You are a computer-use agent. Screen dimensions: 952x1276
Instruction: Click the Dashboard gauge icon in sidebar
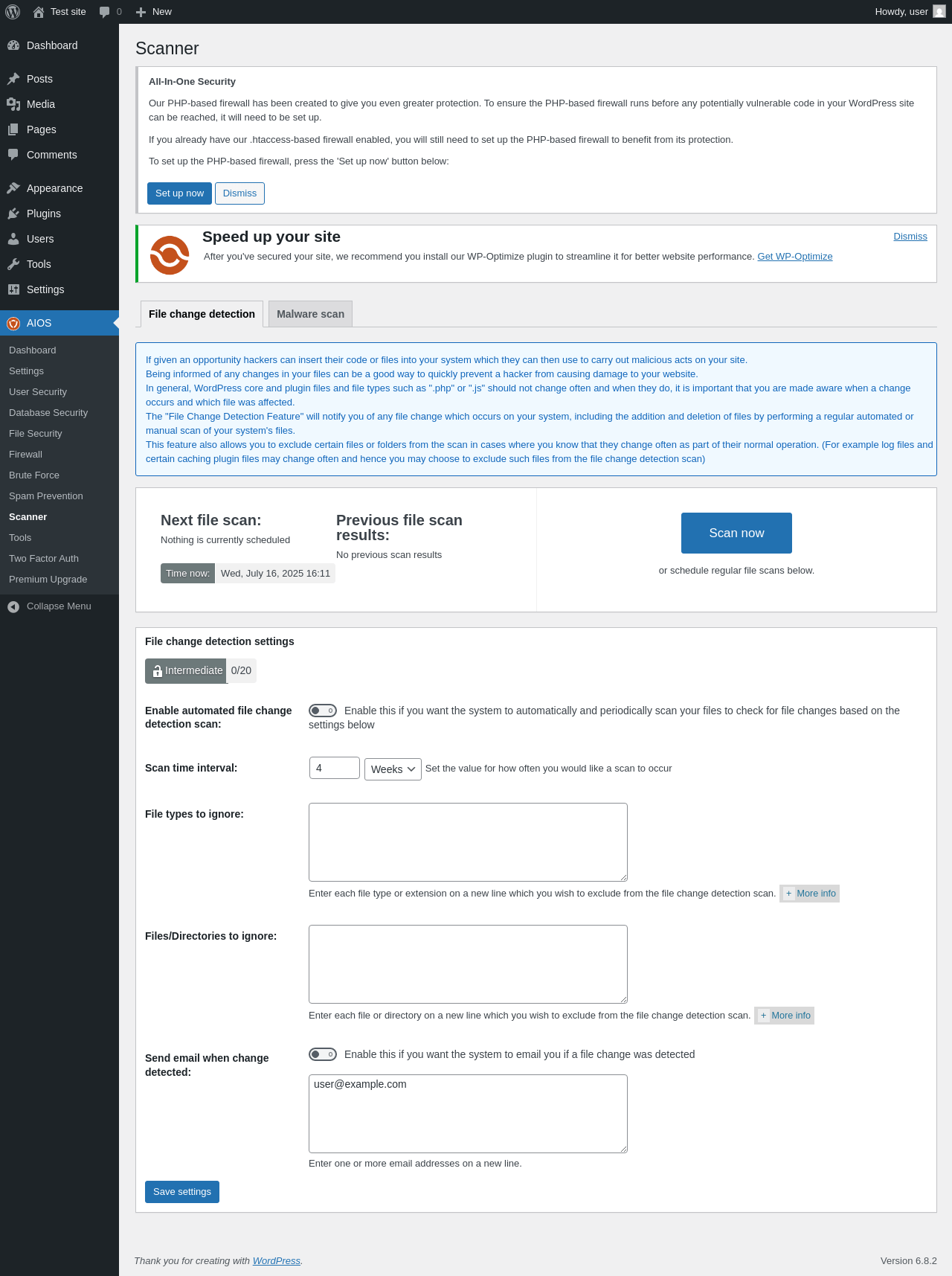13,45
